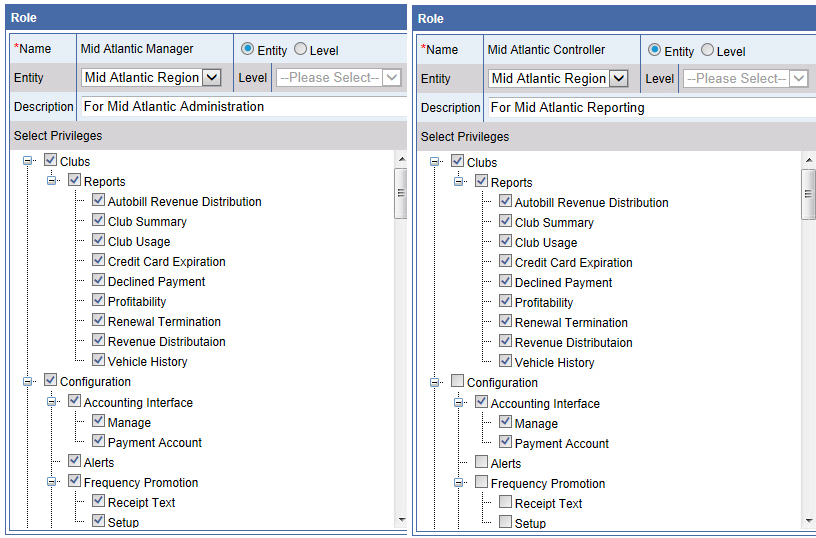Image resolution: width=816 pixels, height=538 pixels.
Task: Uncheck Club Summary in the Manager role panel
Action: (98, 221)
